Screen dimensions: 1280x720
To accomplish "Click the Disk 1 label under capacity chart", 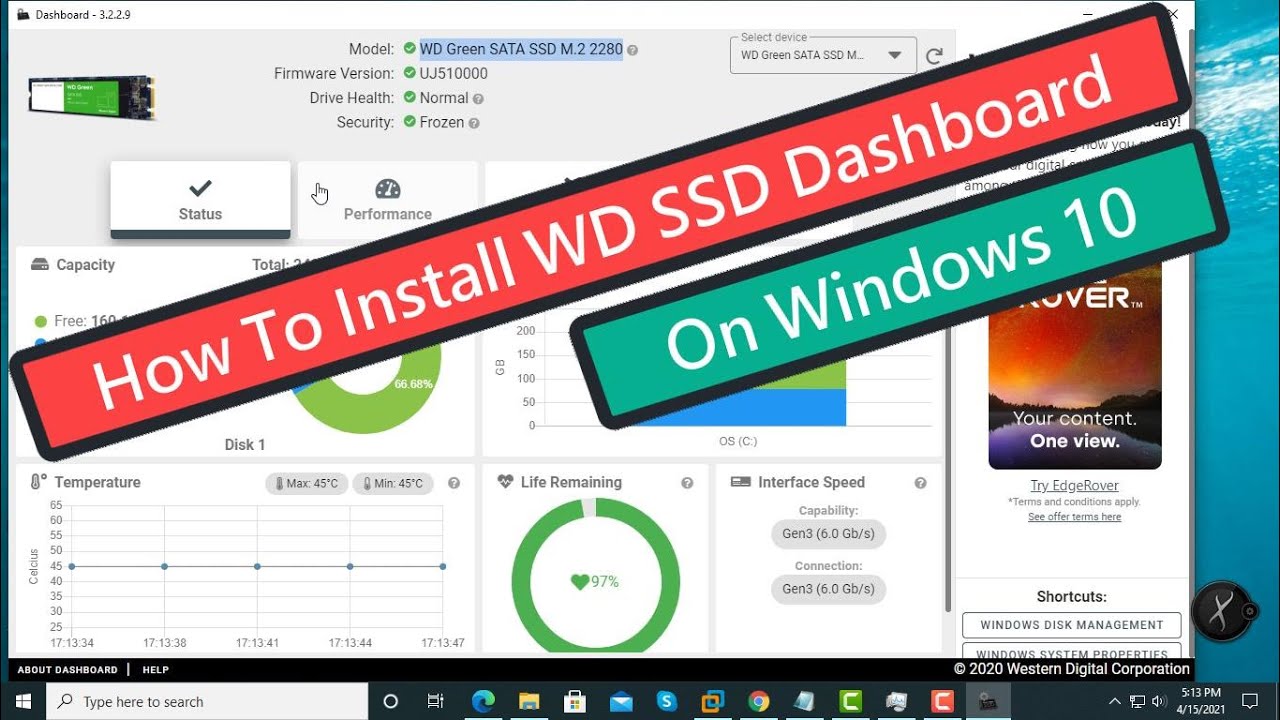I will point(245,445).
